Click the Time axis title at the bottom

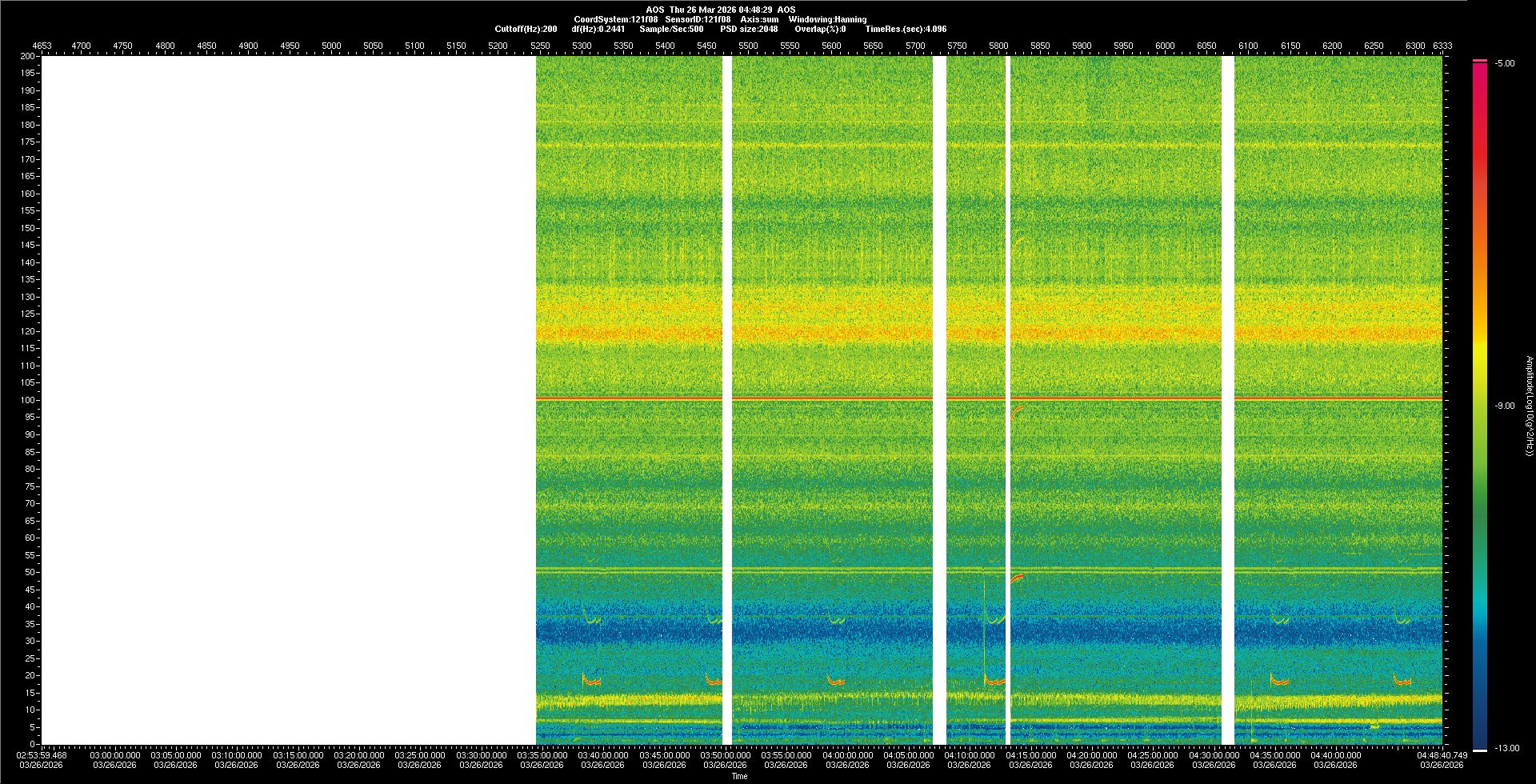739,776
